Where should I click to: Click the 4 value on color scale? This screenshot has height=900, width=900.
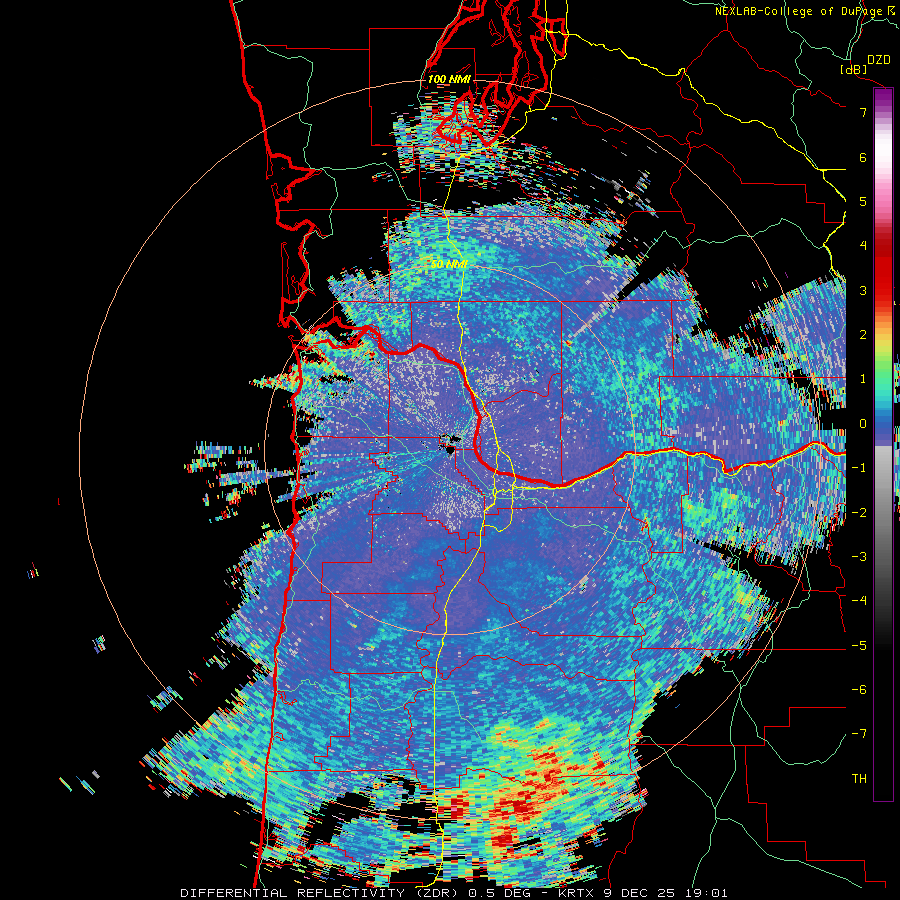tap(863, 246)
